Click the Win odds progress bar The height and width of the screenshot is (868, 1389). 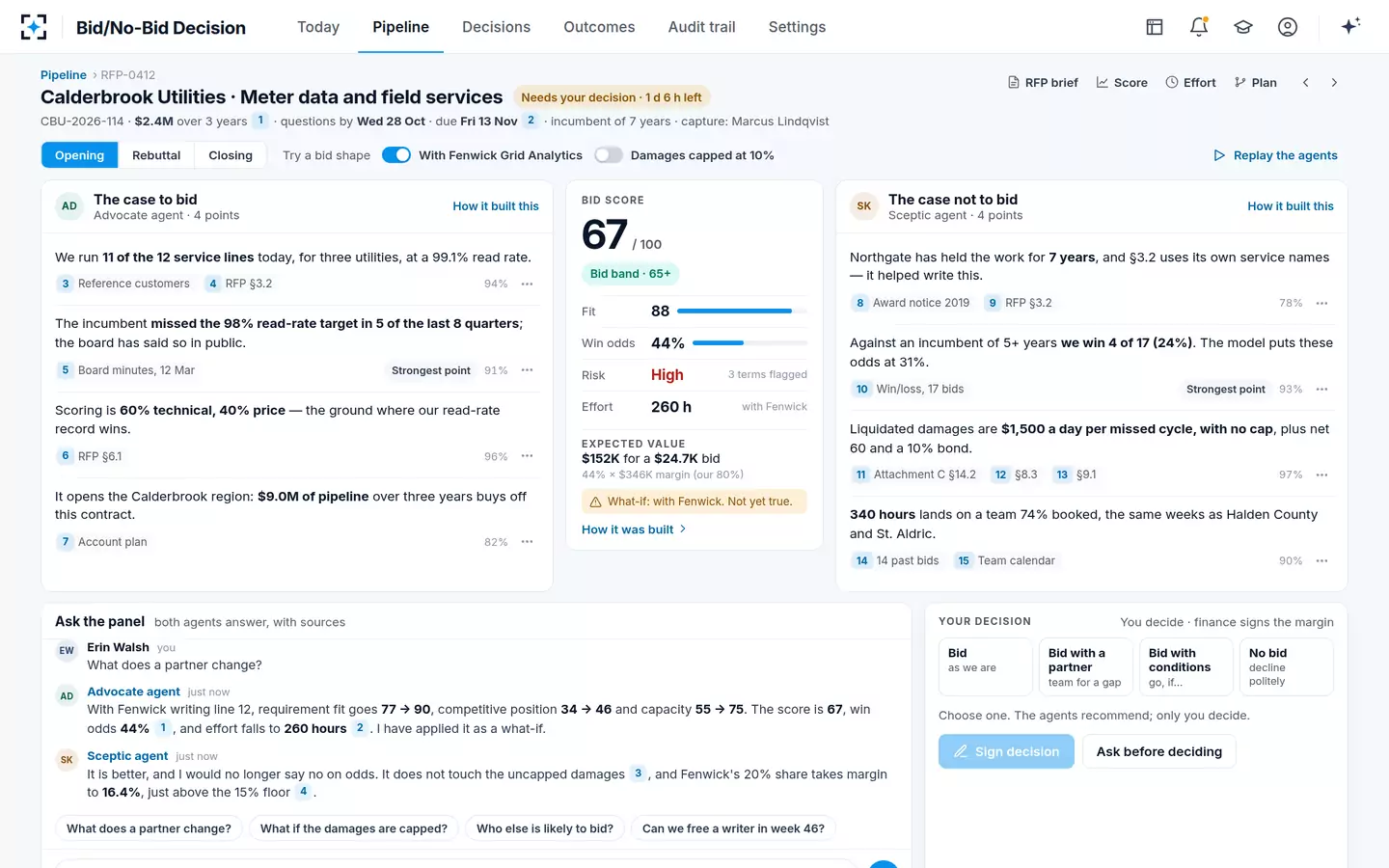tap(749, 343)
